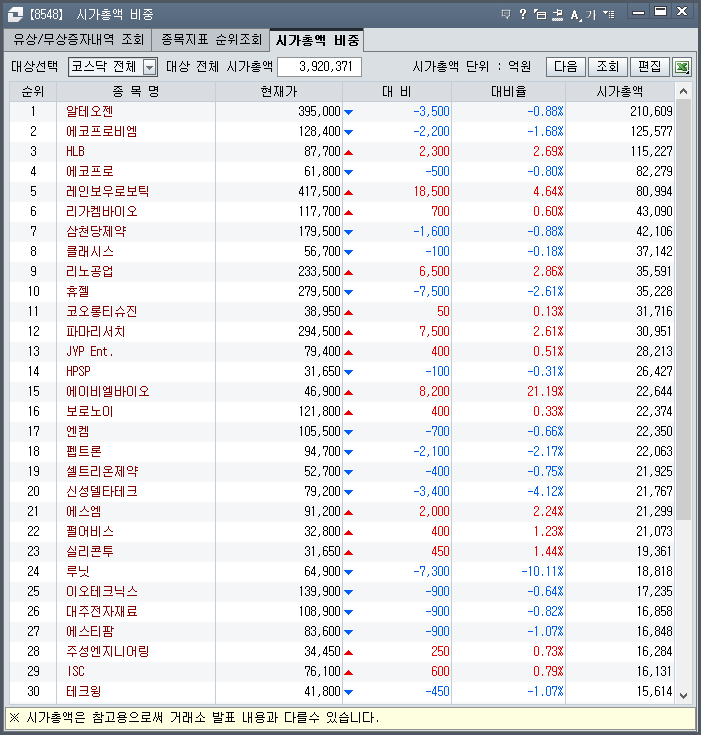Select stock 레인보우로보틱
701x735 pixels.
107,191
